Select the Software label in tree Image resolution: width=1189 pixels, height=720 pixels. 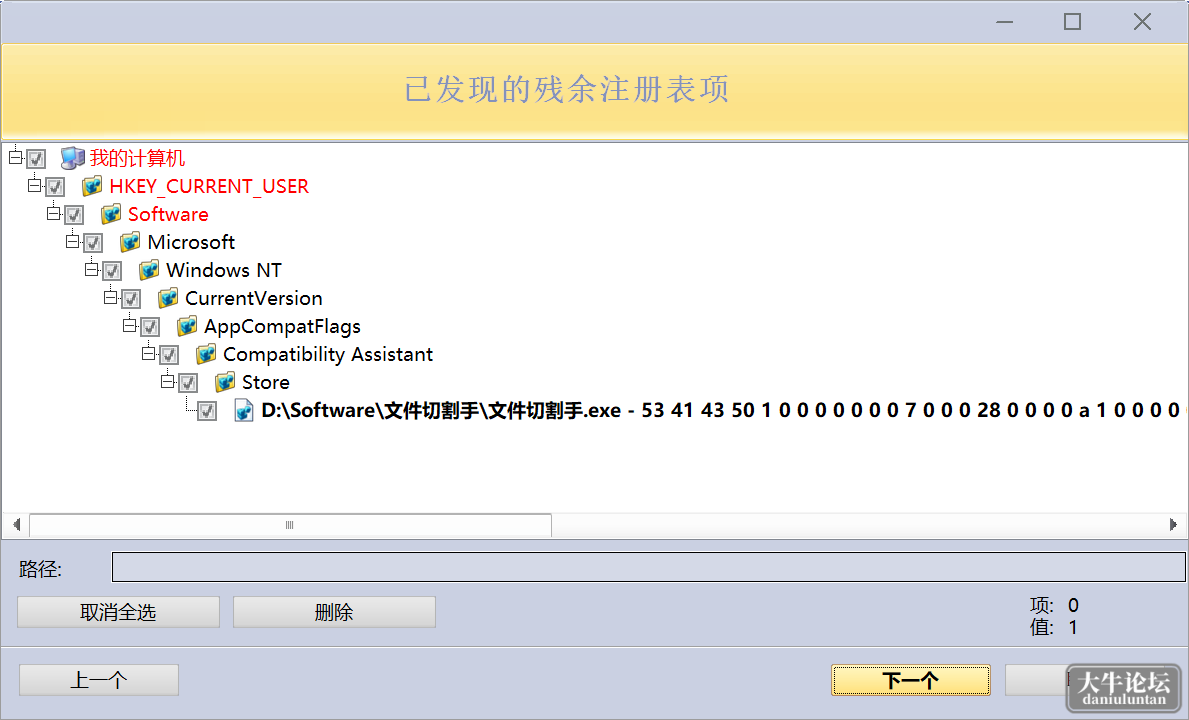click(x=168, y=214)
